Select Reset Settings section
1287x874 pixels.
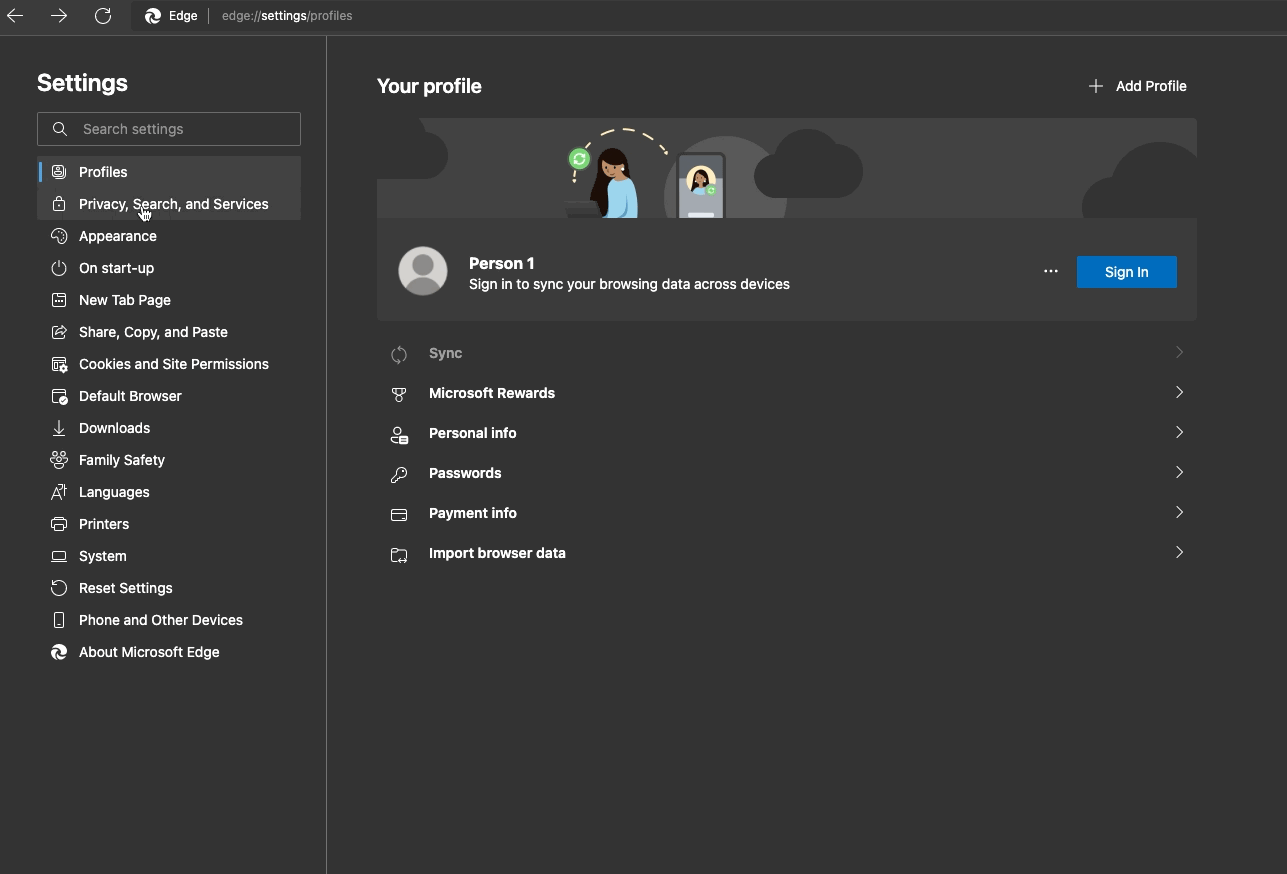coord(169,588)
